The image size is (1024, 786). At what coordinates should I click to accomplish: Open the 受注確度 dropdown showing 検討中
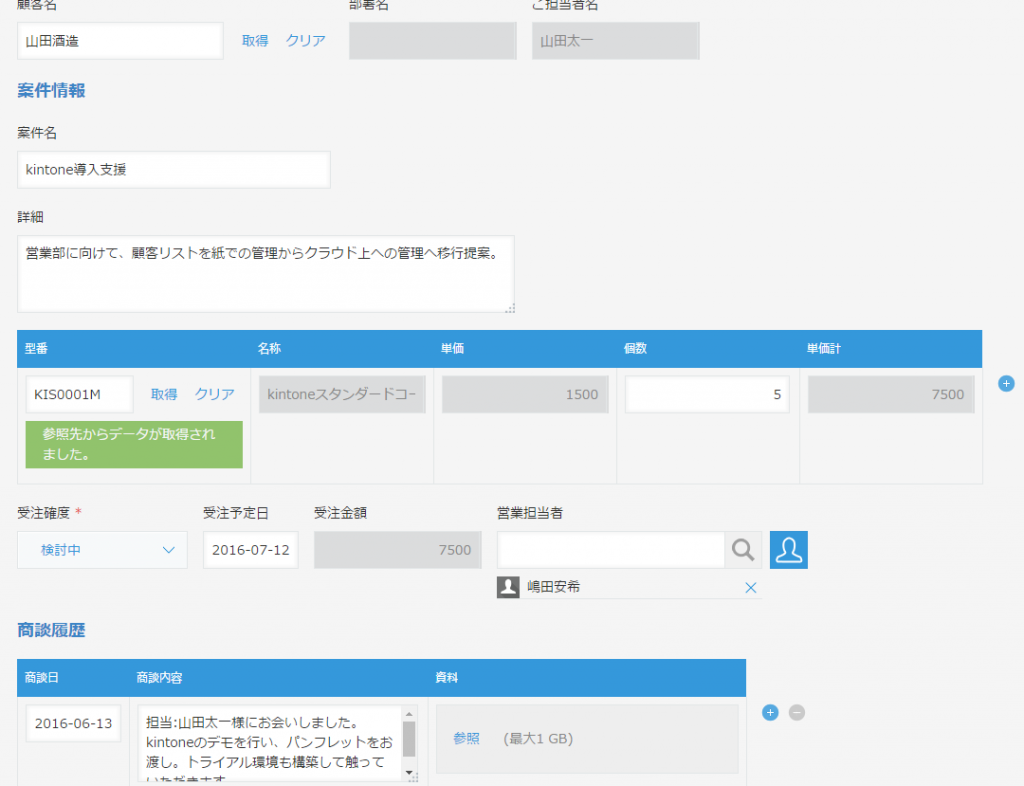[x=102, y=550]
